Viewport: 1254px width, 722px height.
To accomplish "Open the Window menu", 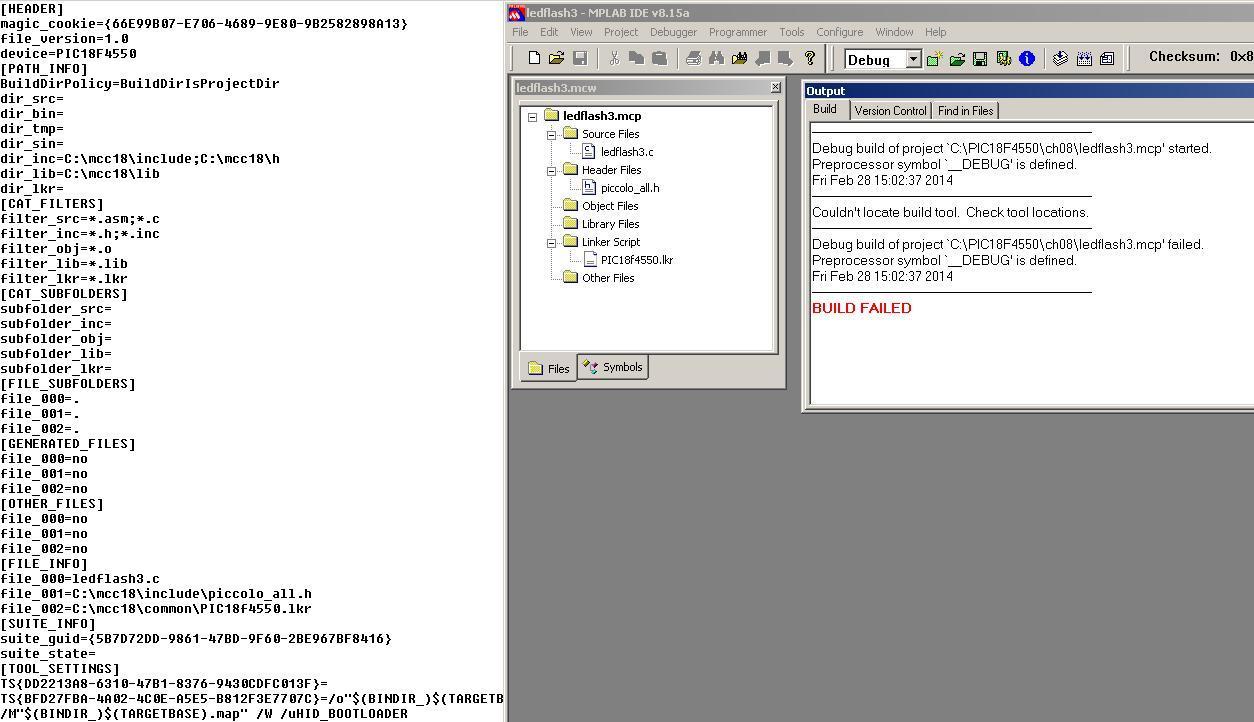I will click(894, 32).
